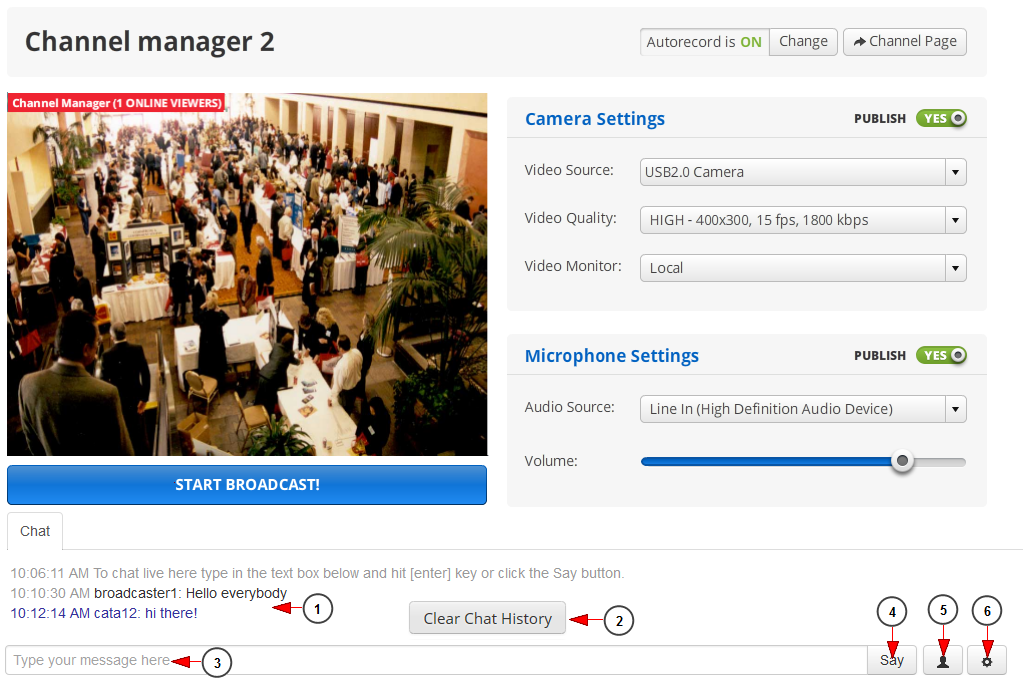1023x678 pixels.
Task: Open the Video Source dropdown
Action: coord(803,172)
